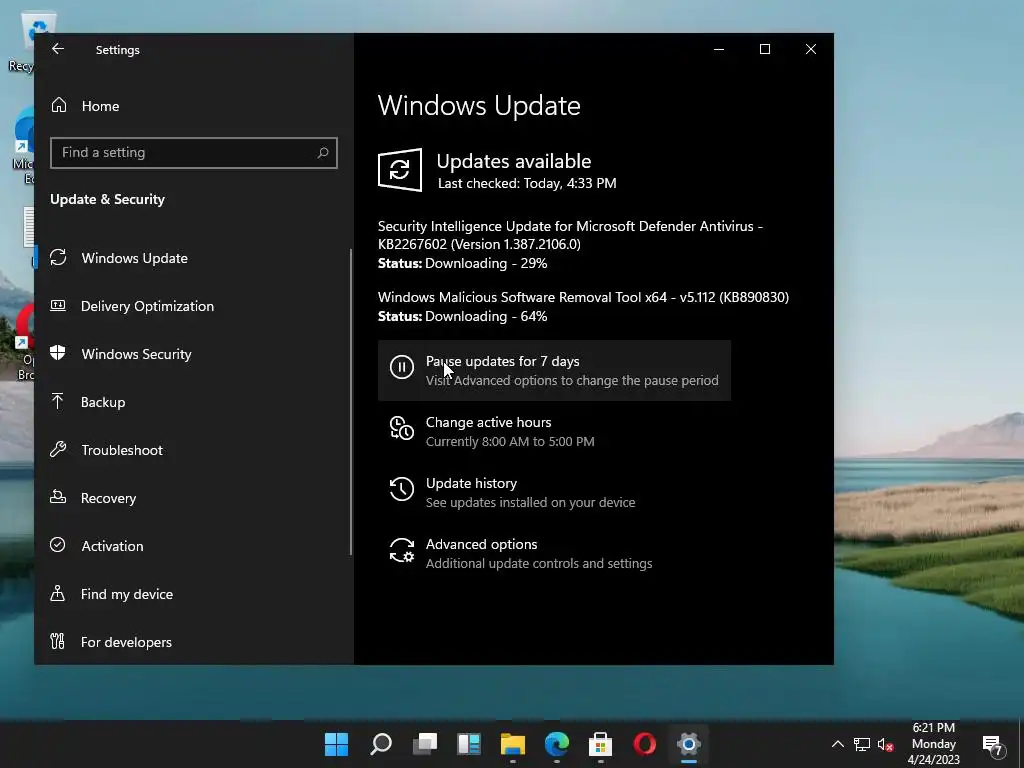Open Advanced options link
The width and height of the screenshot is (1024, 768).
(x=554, y=553)
